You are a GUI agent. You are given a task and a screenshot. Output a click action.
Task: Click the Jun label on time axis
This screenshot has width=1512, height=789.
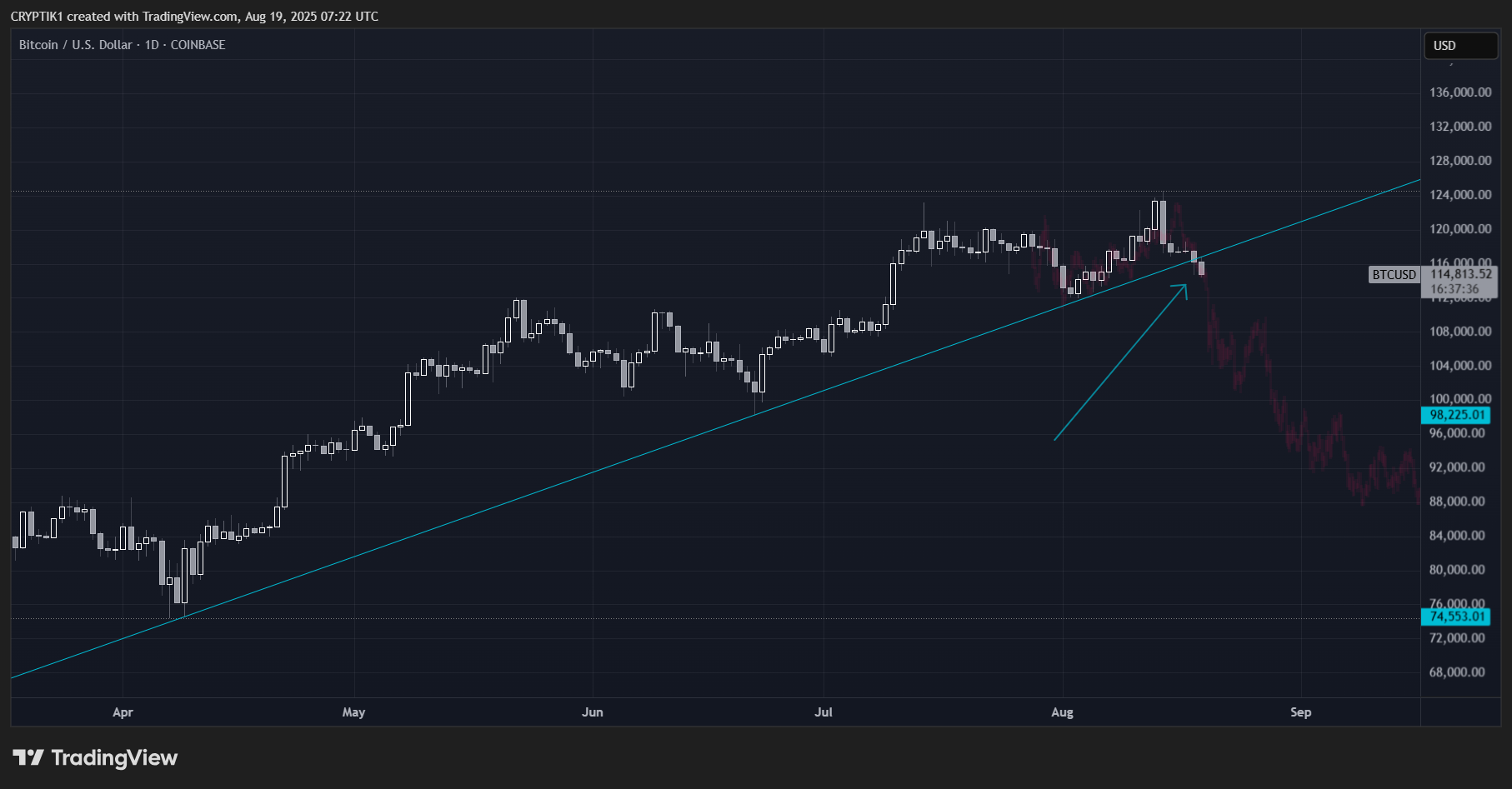pos(593,712)
